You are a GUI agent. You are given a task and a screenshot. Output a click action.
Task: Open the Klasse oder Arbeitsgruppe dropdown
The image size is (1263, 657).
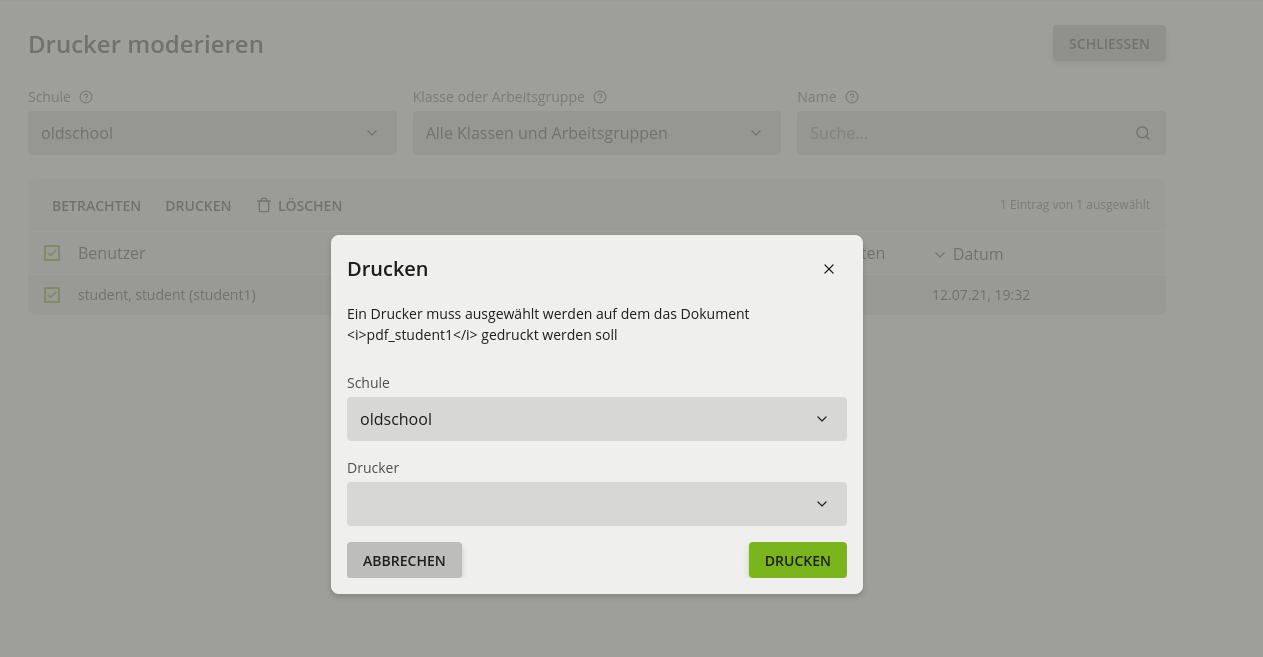[x=596, y=133]
